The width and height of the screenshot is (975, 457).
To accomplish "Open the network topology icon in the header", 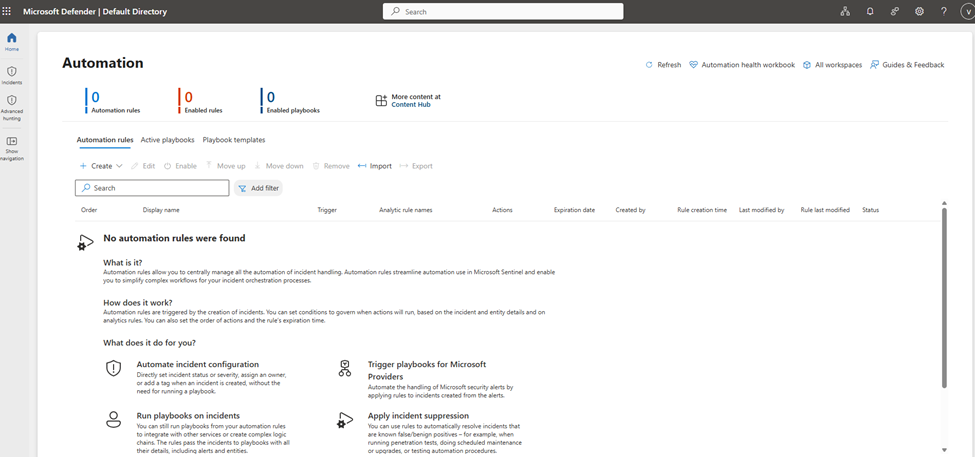I will tap(844, 11).
